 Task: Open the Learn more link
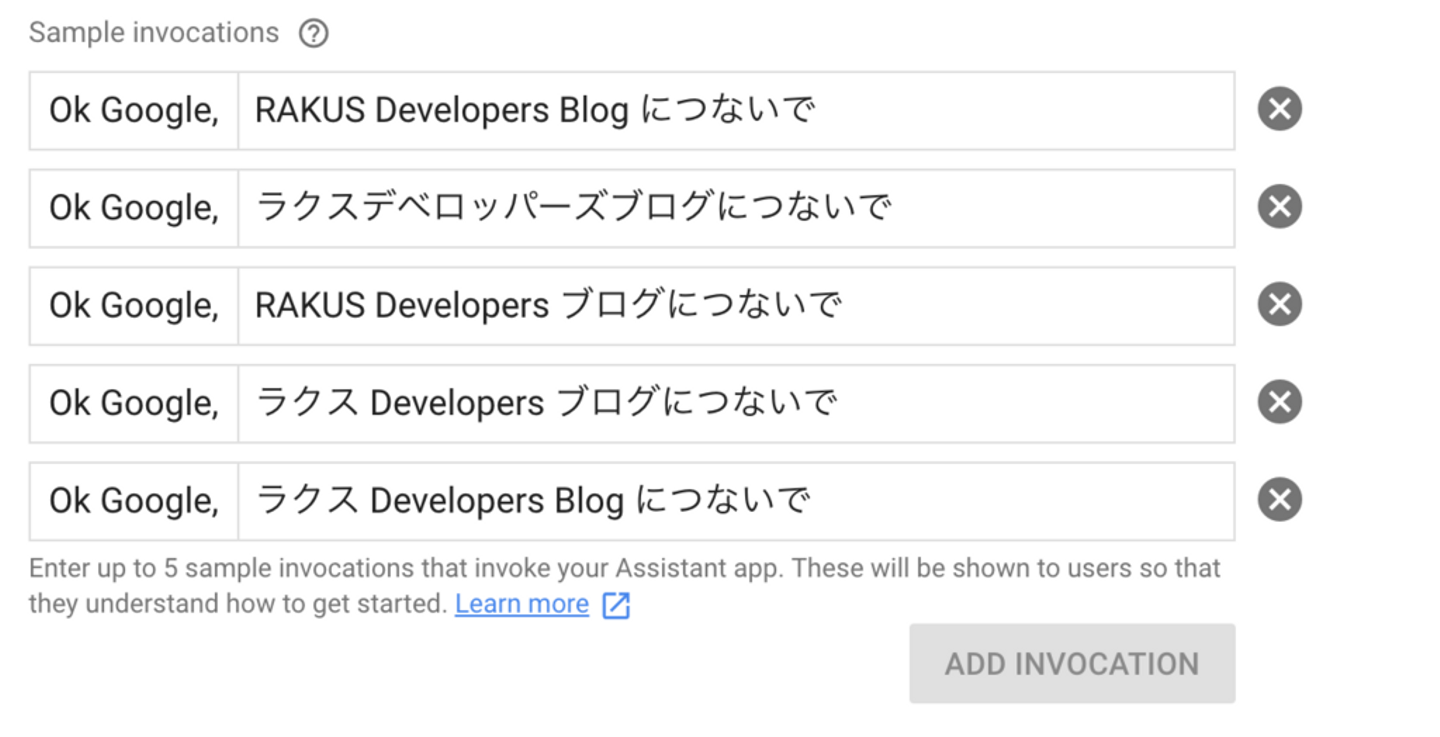click(x=521, y=605)
